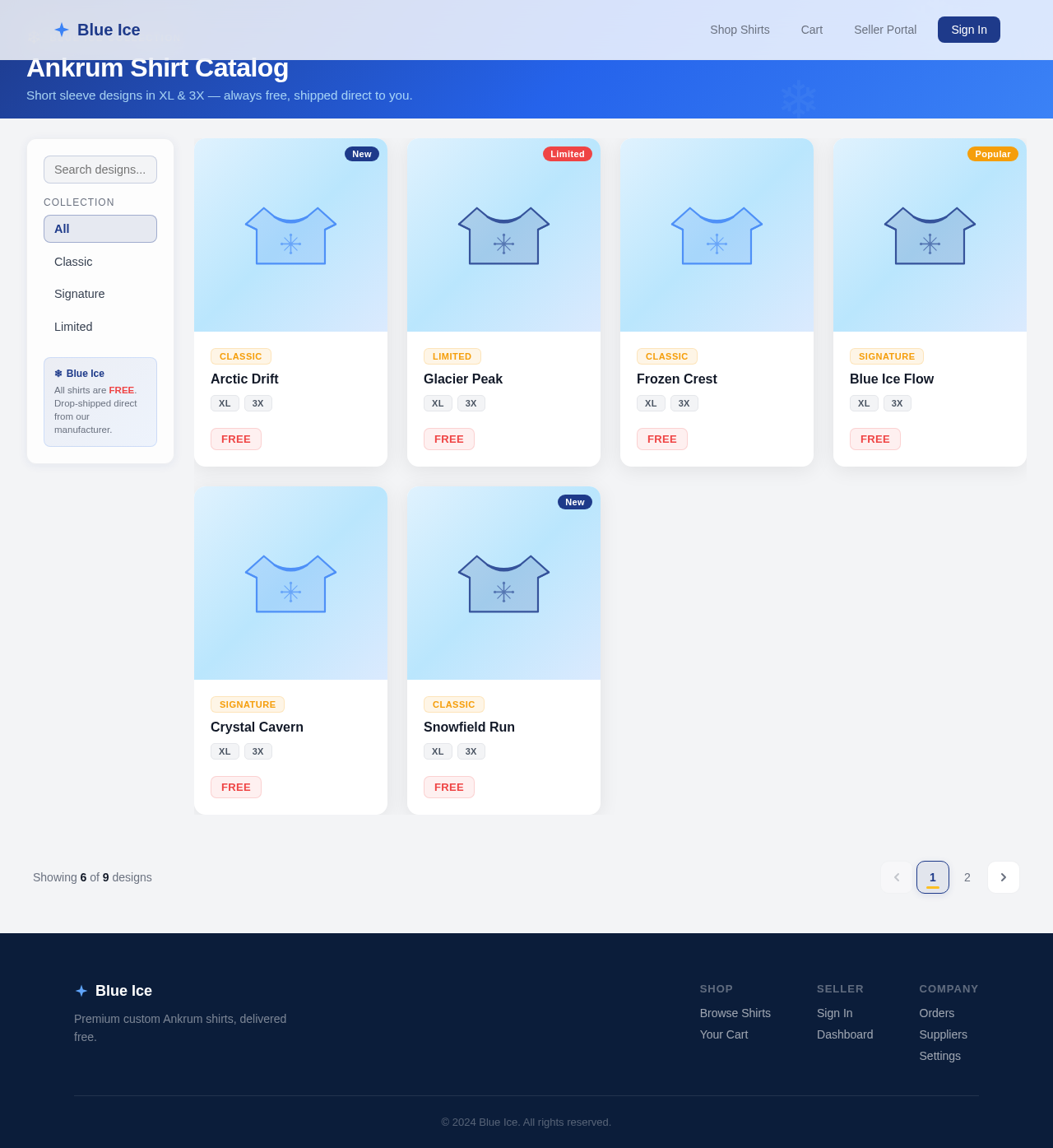Filter by Limited collection
The height and width of the screenshot is (1148, 1053).
[100, 327]
